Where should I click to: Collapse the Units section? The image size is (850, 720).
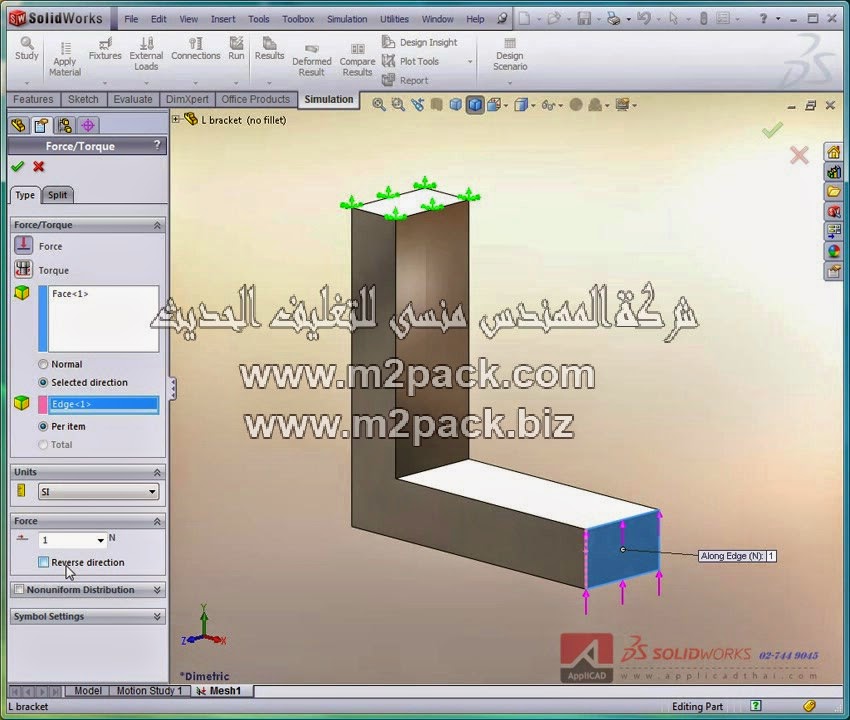[157, 472]
